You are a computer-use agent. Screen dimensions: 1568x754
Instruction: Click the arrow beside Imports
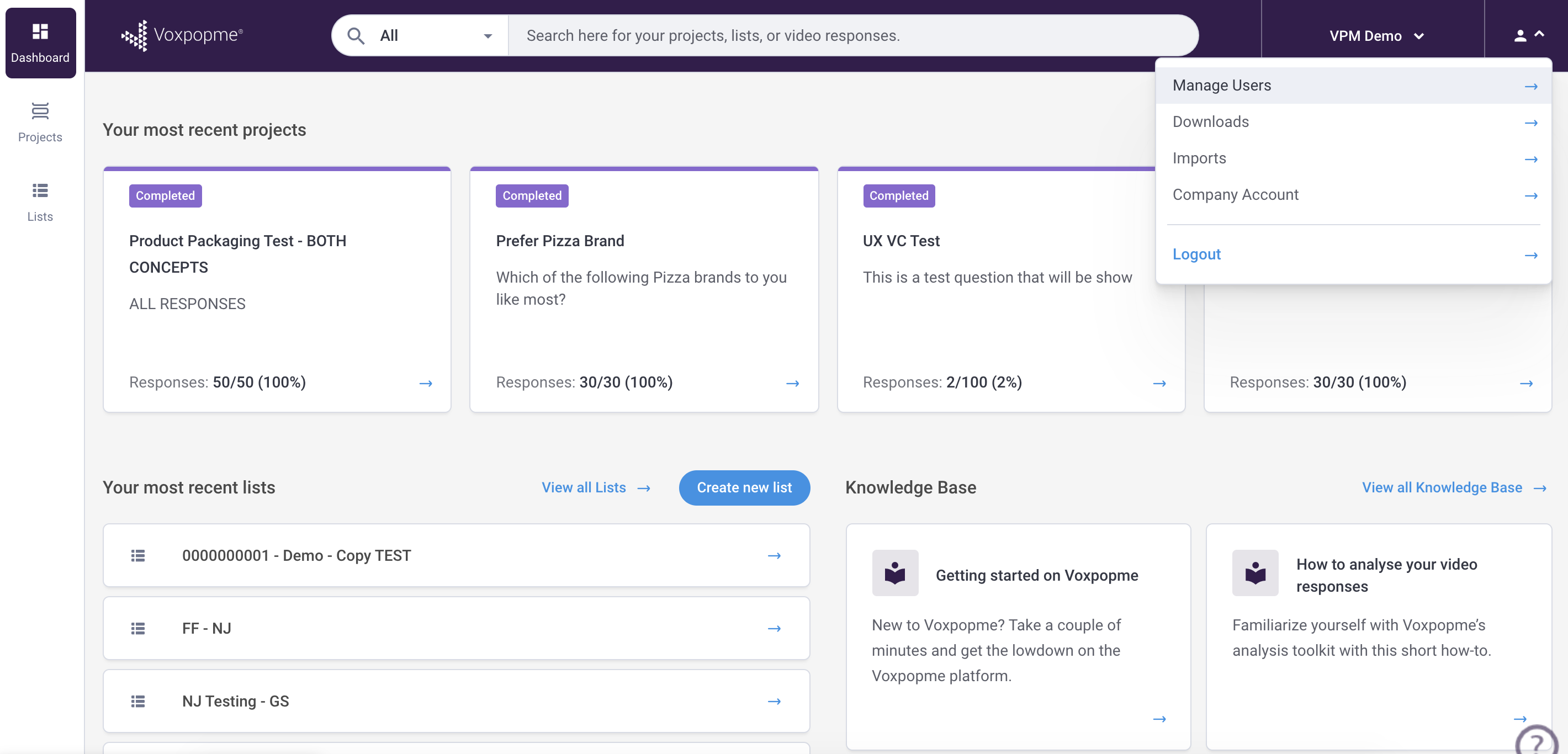click(x=1531, y=160)
